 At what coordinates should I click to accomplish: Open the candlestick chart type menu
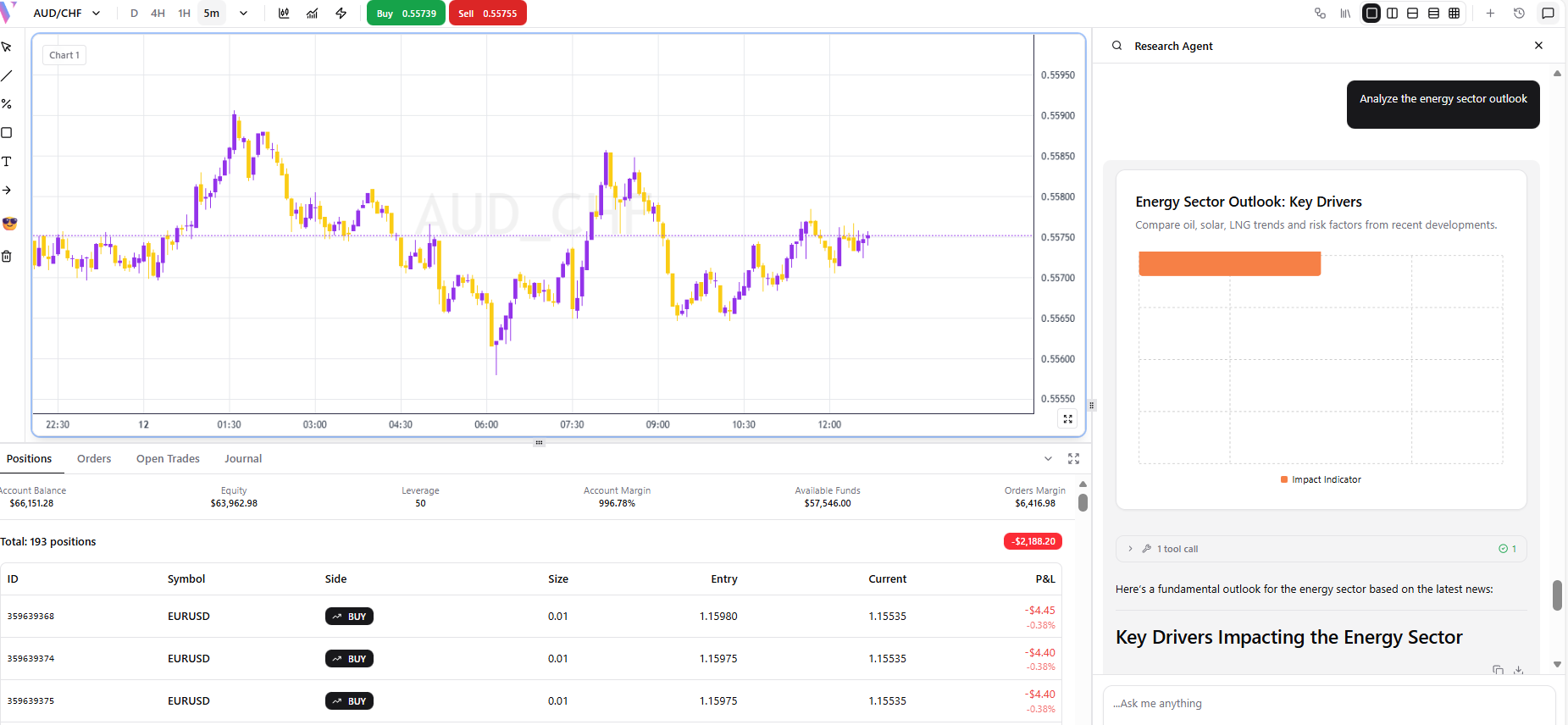click(x=284, y=14)
